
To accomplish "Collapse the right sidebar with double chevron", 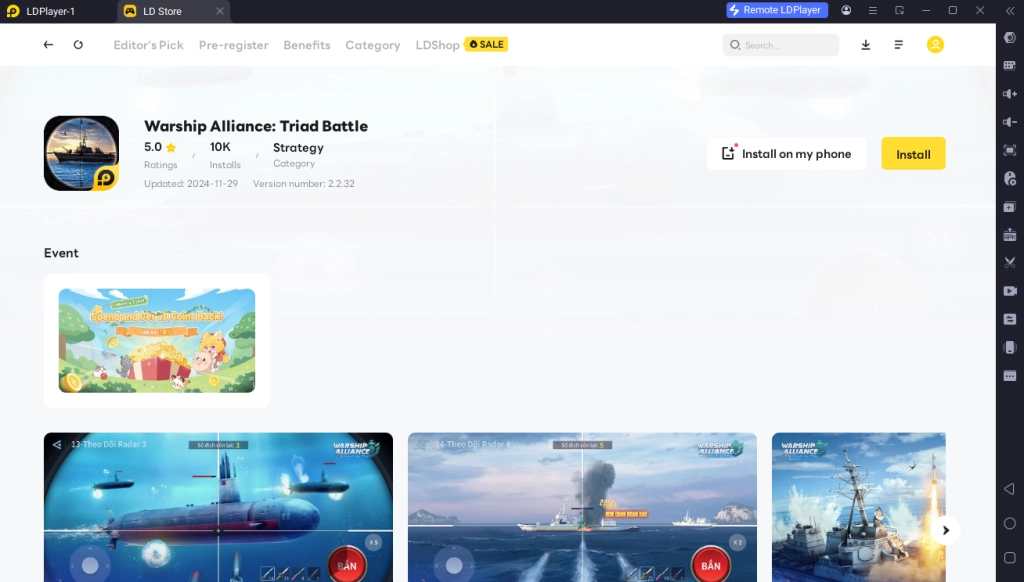I will click(1010, 12).
